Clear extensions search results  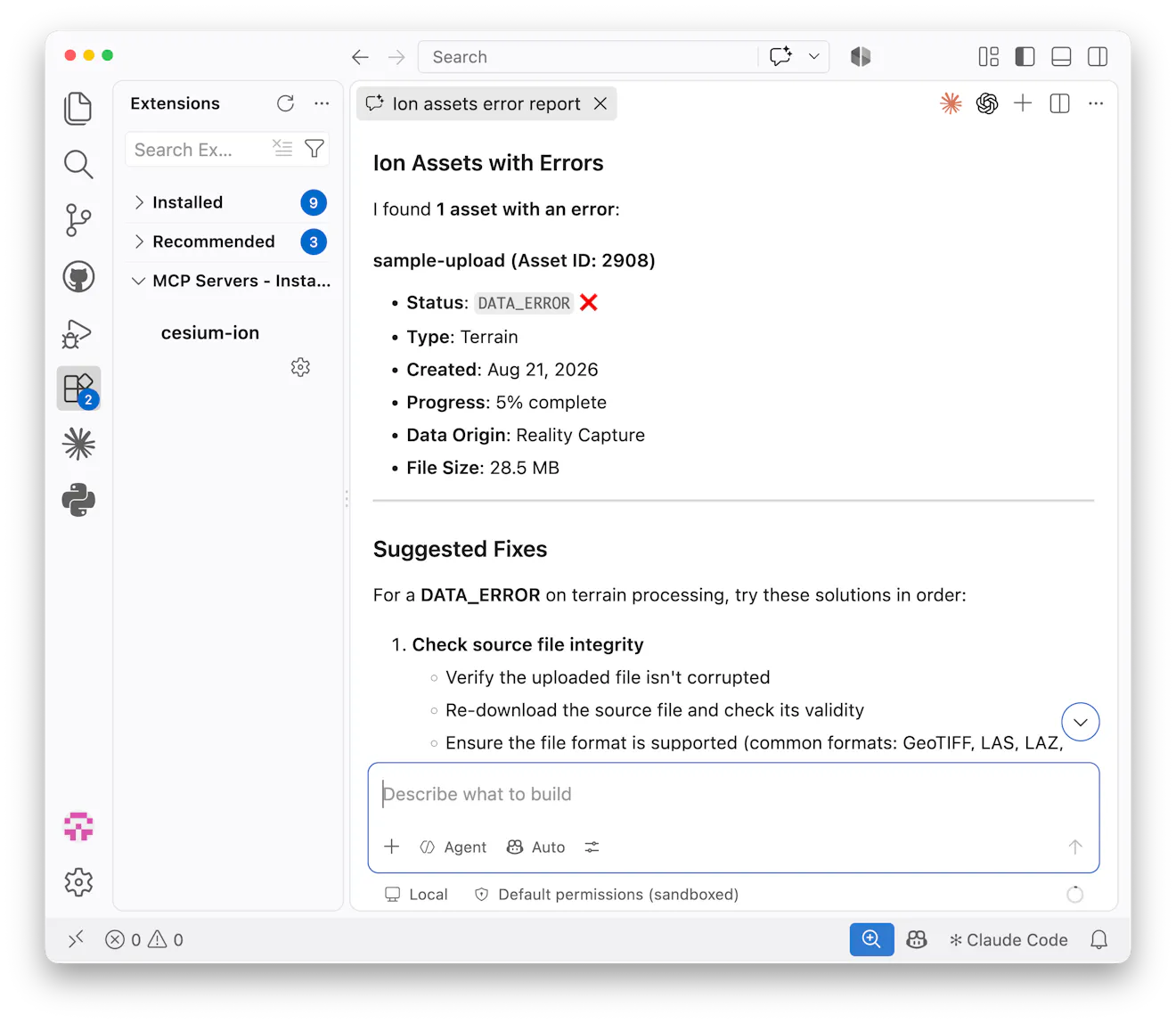pyautogui.click(x=282, y=149)
